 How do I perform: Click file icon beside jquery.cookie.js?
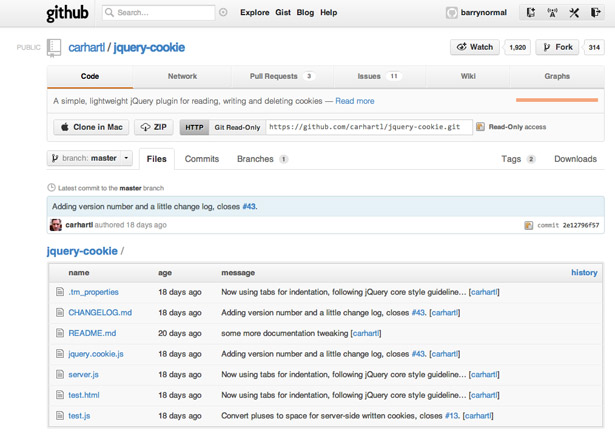[60, 354]
